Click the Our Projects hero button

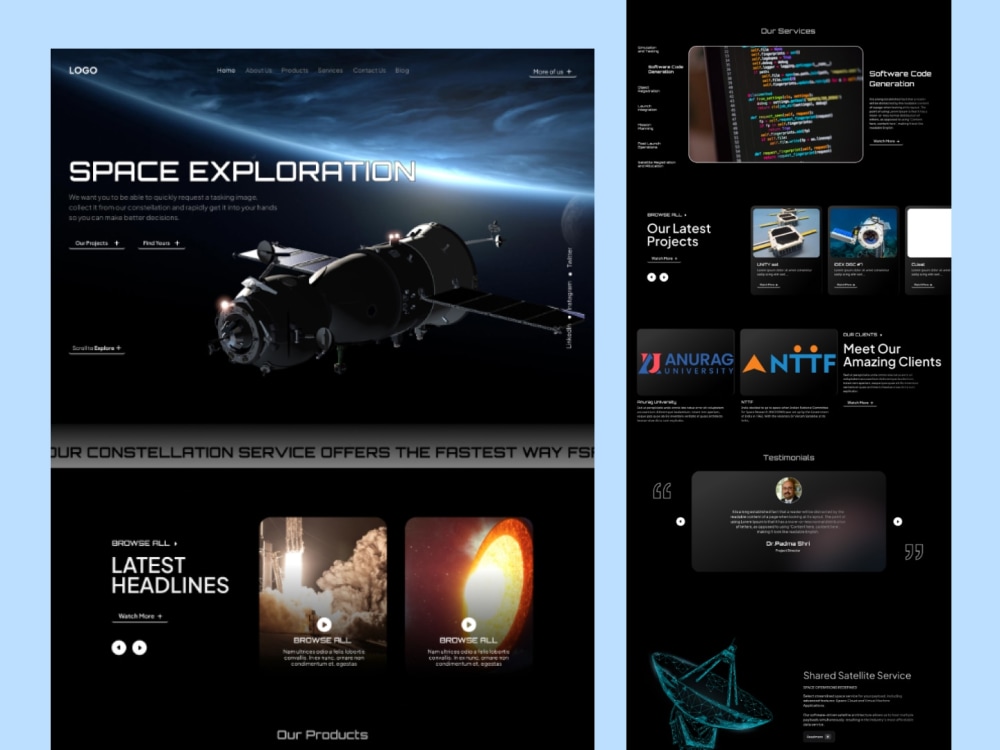pos(97,244)
